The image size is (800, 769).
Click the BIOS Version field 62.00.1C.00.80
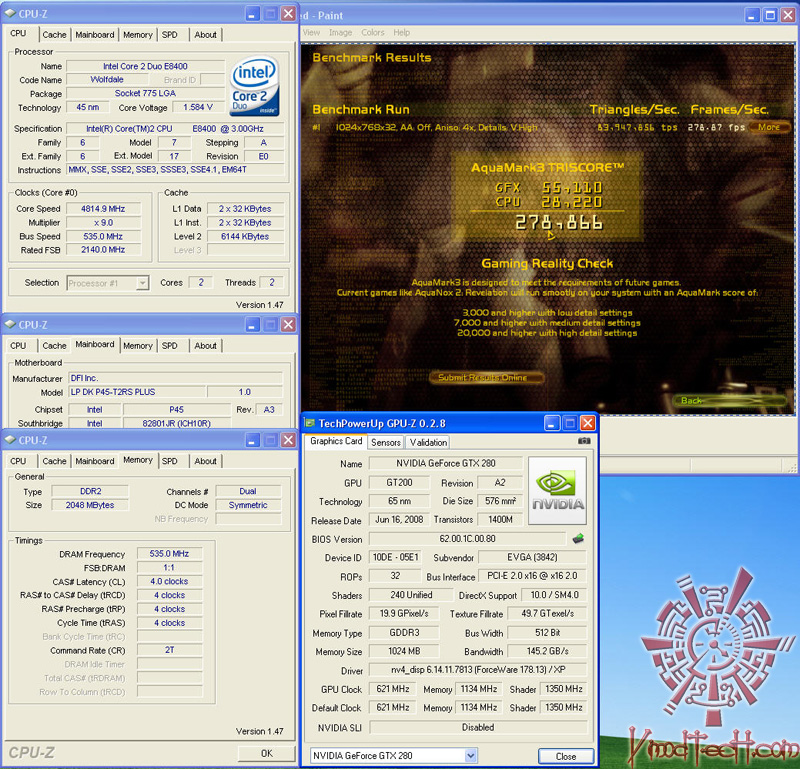pyautogui.click(x=467, y=539)
